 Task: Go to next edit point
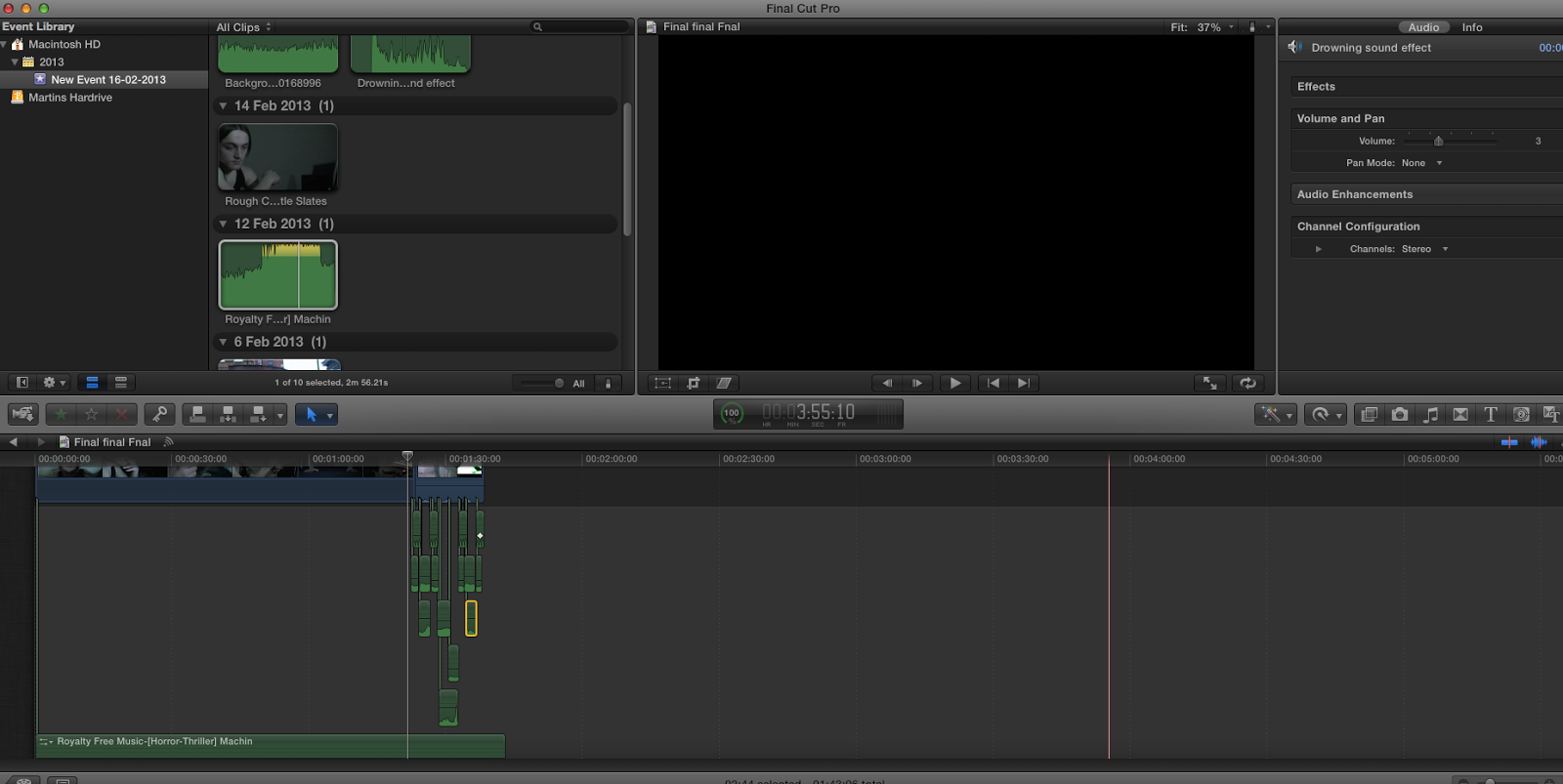[1024, 383]
